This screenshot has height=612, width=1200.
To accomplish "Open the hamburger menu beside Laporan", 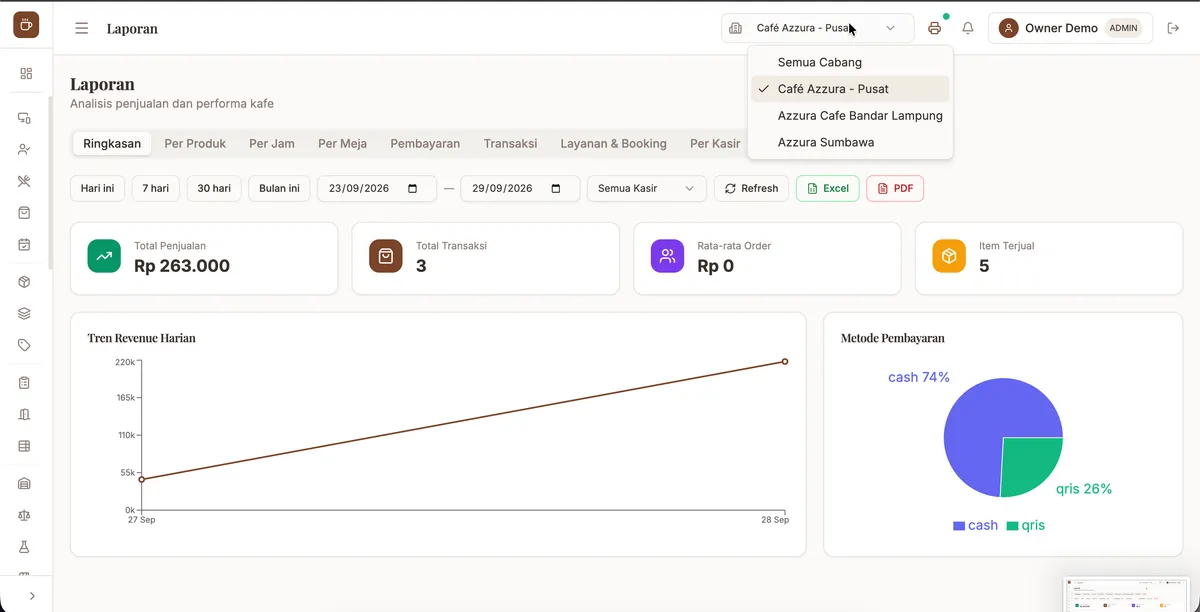I will click(x=82, y=28).
